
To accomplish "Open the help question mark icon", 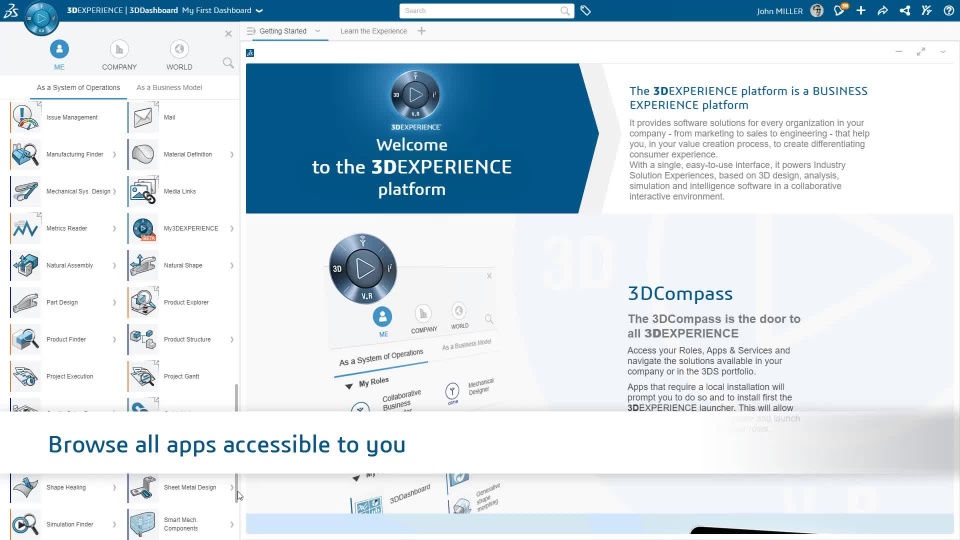I will [948, 10].
